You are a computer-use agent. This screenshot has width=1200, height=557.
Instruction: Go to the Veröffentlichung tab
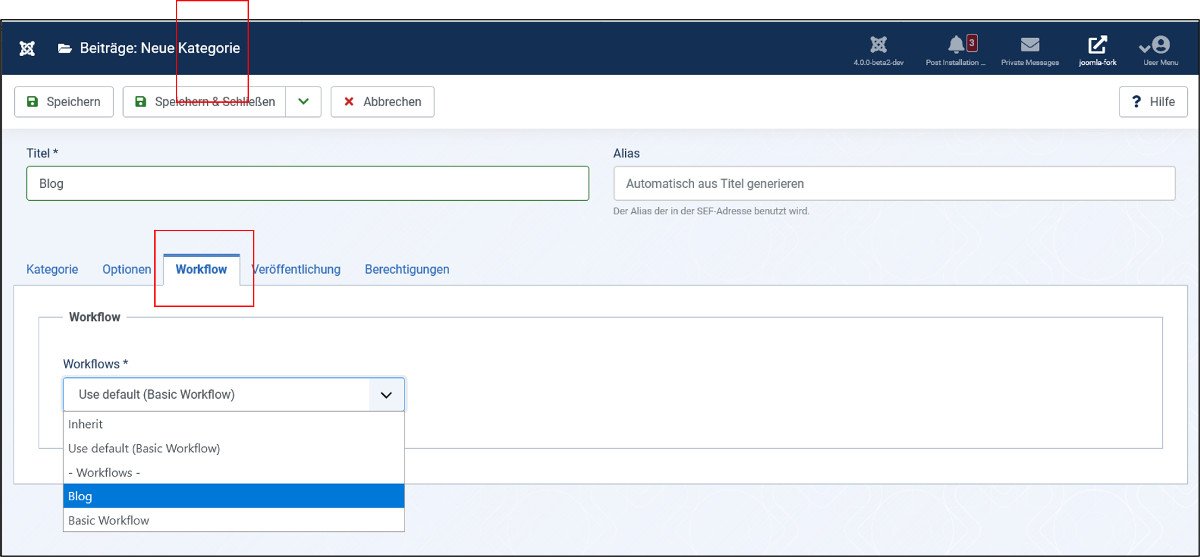coord(296,269)
